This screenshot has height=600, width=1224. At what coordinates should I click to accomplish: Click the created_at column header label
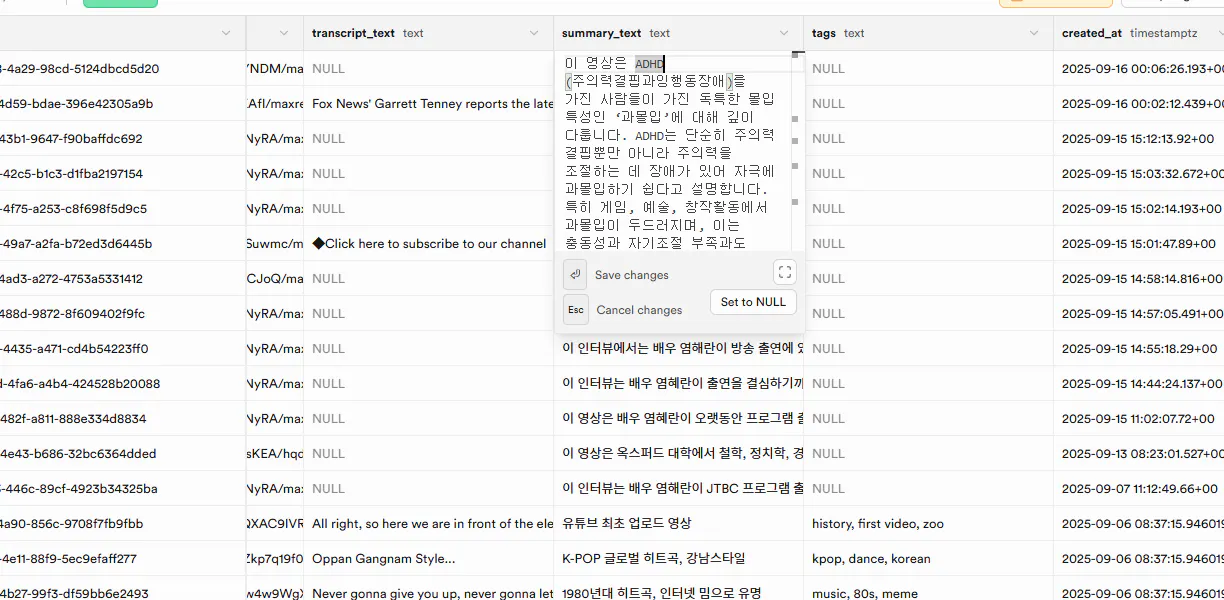click(1091, 32)
